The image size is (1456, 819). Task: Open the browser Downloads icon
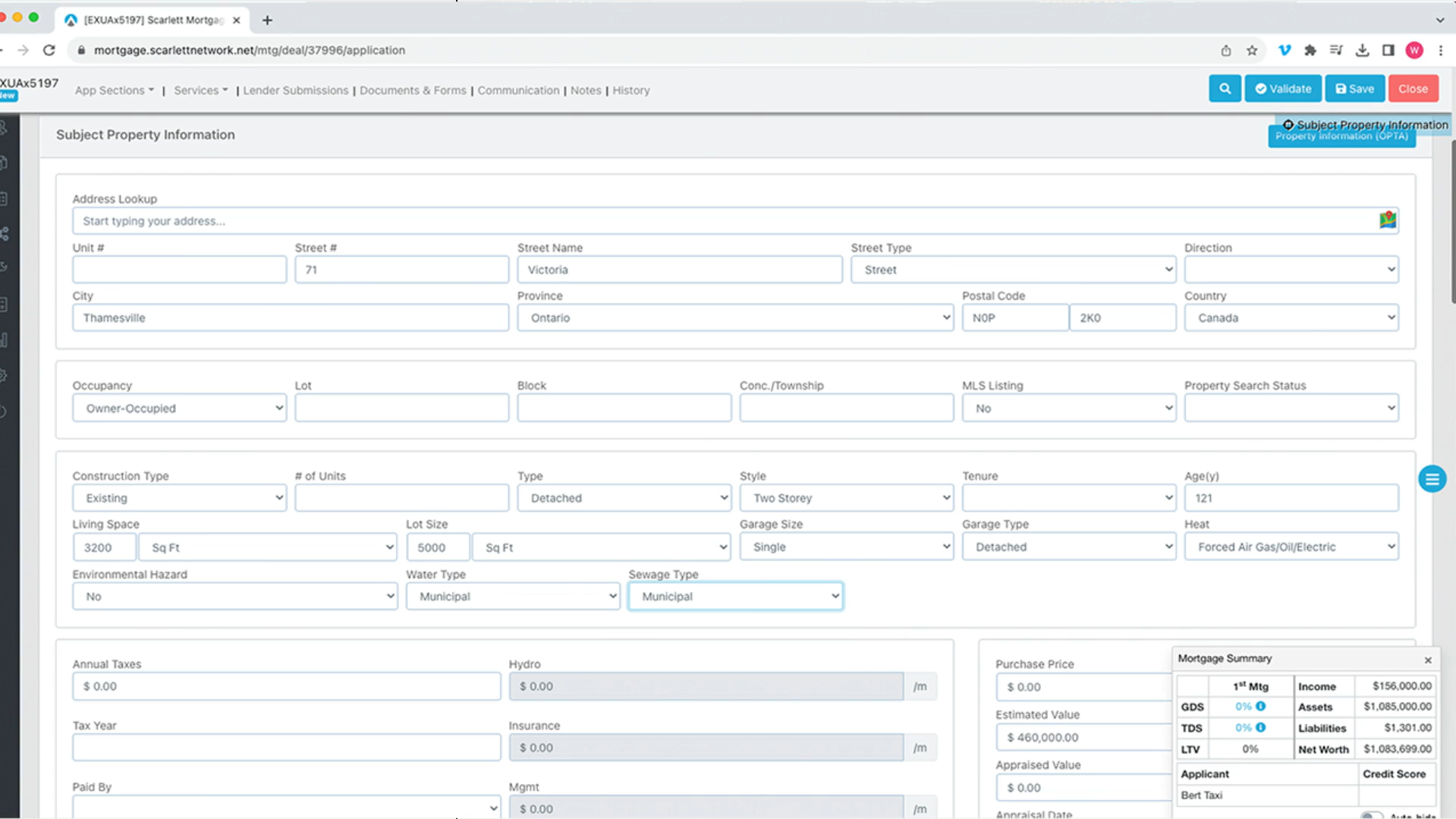click(1362, 50)
